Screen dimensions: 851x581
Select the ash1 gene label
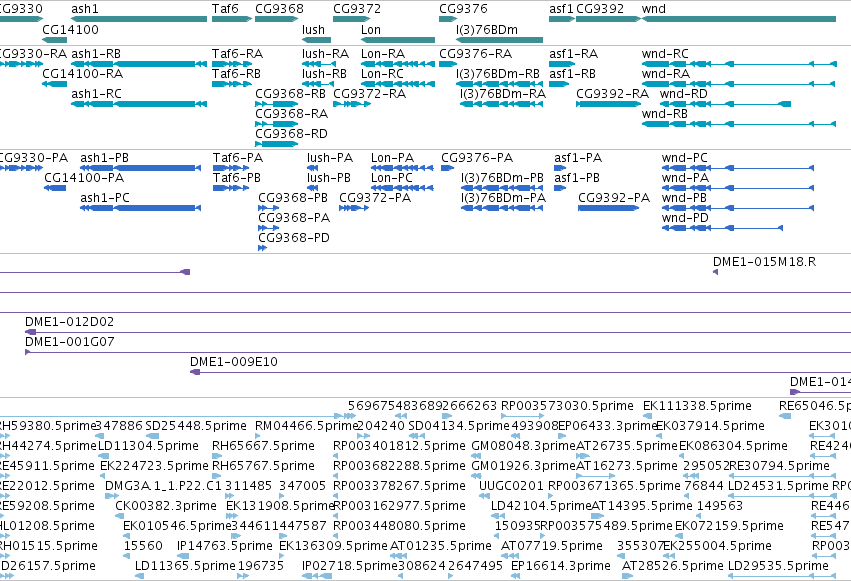click(x=85, y=9)
